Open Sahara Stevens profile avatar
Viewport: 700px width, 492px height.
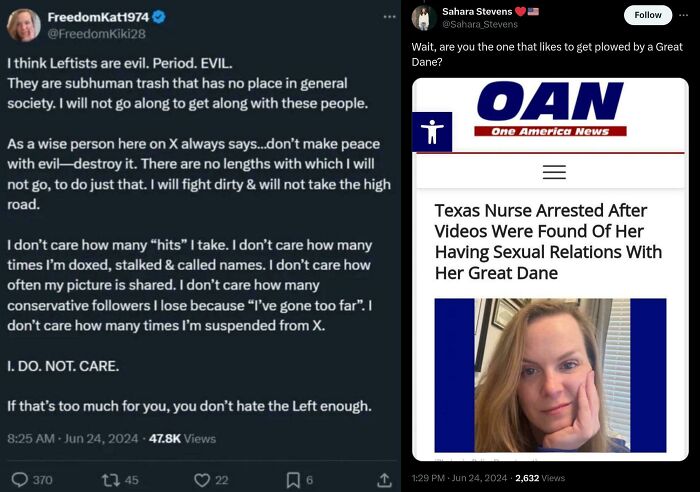[x=423, y=17]
